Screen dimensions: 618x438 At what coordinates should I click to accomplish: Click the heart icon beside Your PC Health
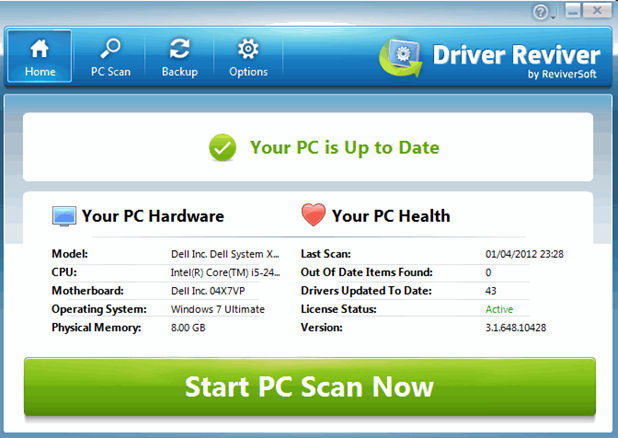[x=314, y=214]
